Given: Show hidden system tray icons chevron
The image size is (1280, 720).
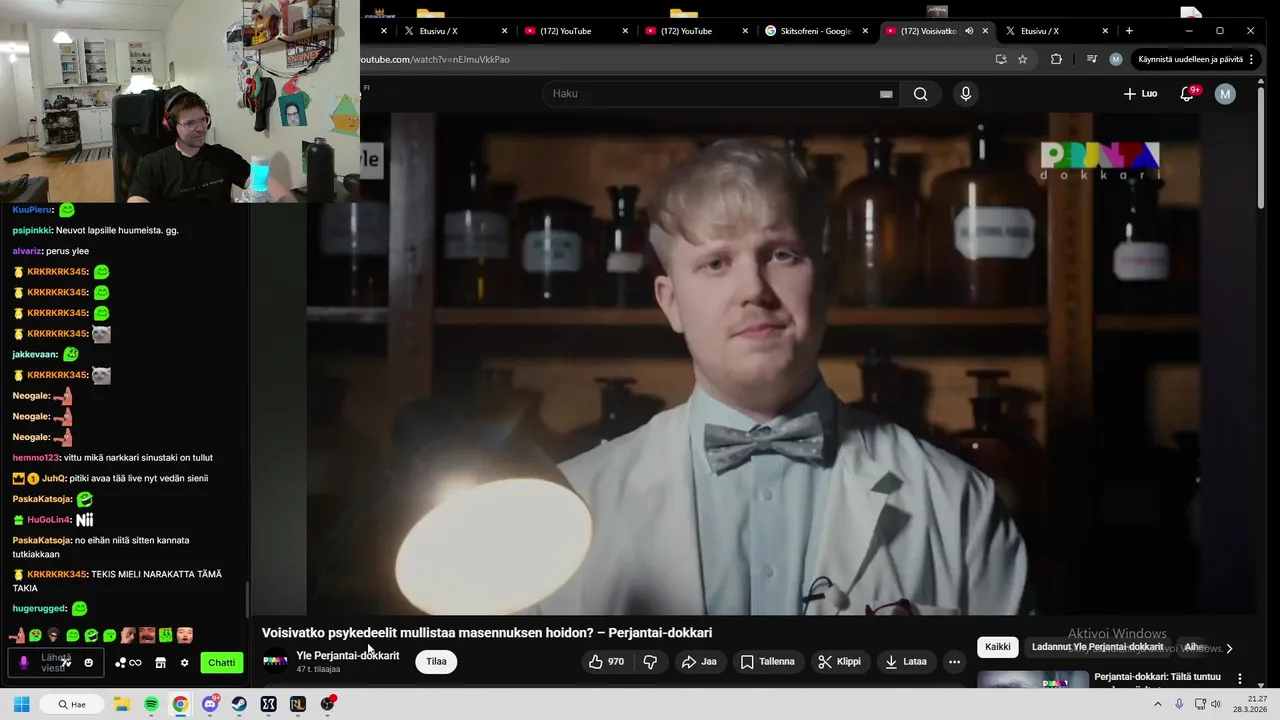Looking at the screenshot, I should coord(1158,704).
